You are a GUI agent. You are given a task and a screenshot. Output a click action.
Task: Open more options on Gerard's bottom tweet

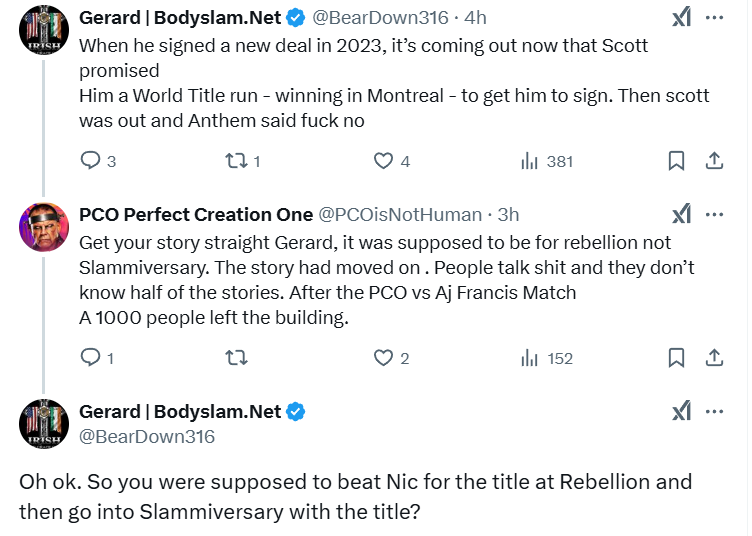point(715,410)
